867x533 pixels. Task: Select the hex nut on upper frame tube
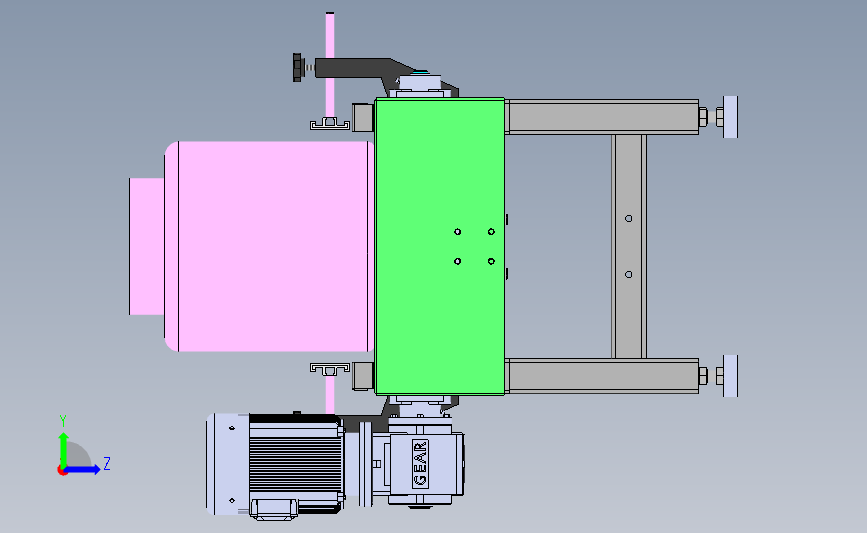click(x=703, y=117)
